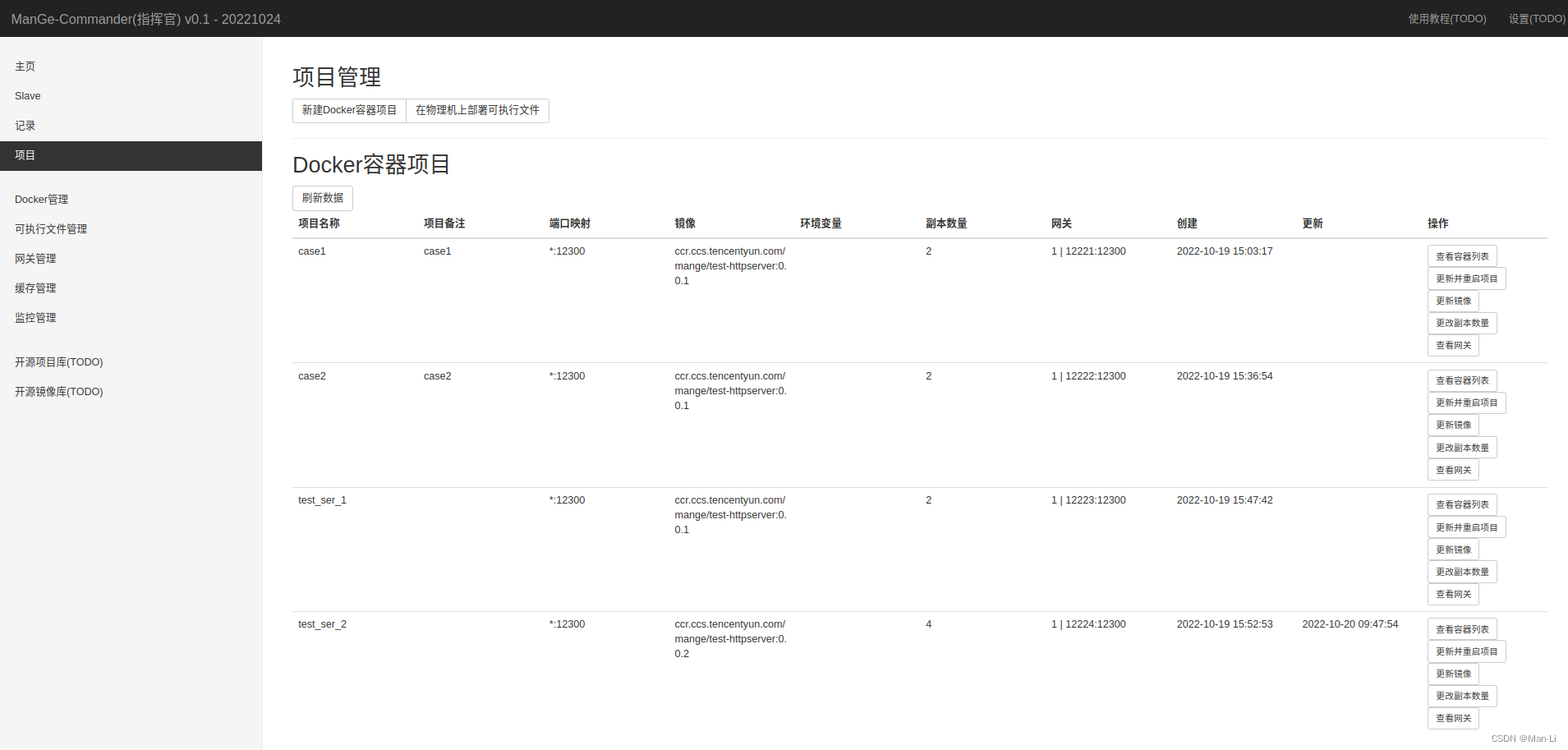This screenshot has height=750, width=1568.
Task: Click 更改副本数量 for case1
Action: point(1462,323)
